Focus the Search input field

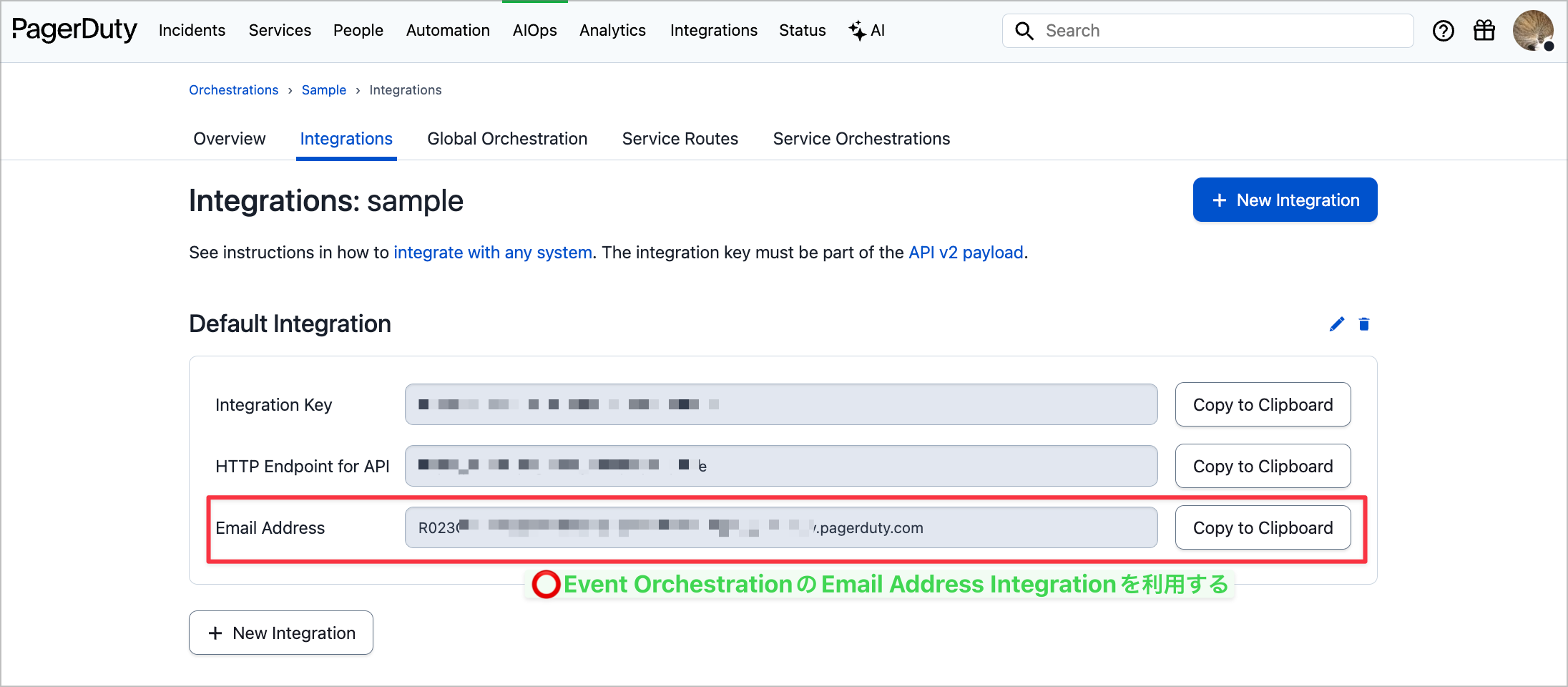(1208, 31)
